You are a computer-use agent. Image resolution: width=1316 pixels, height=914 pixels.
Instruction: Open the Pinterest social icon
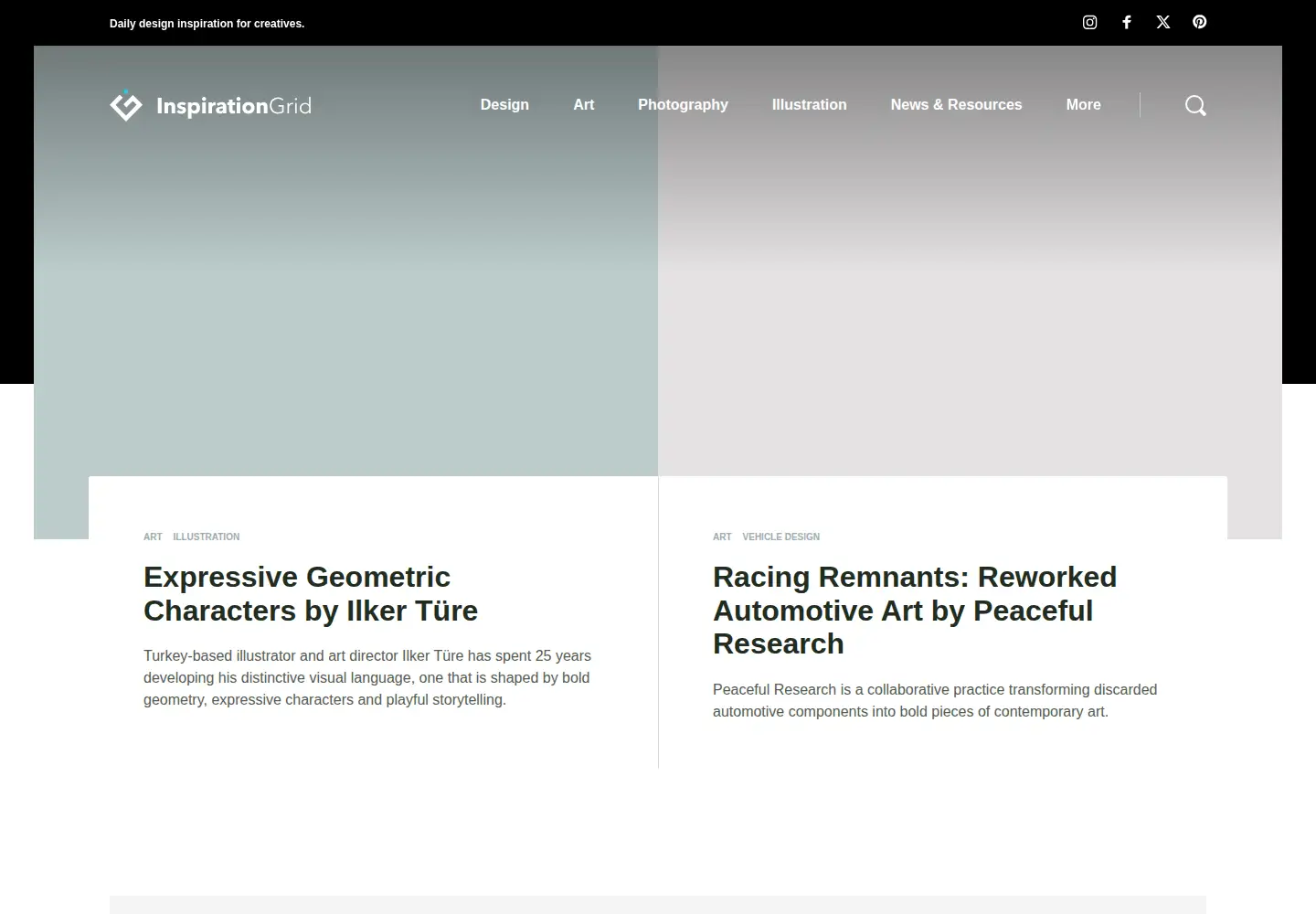(x=1200, y=22)
